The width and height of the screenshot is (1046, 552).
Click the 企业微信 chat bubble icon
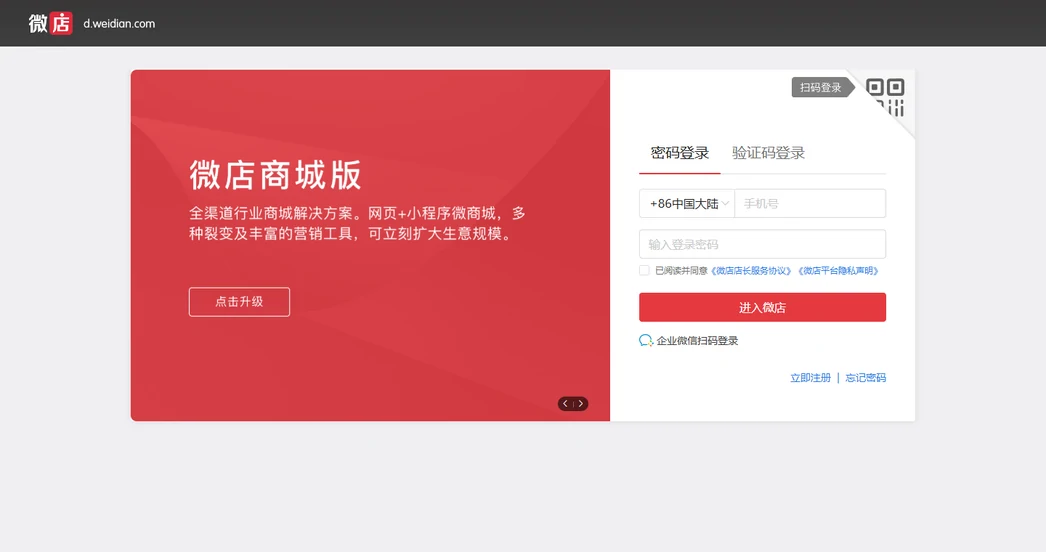[646, 340]
